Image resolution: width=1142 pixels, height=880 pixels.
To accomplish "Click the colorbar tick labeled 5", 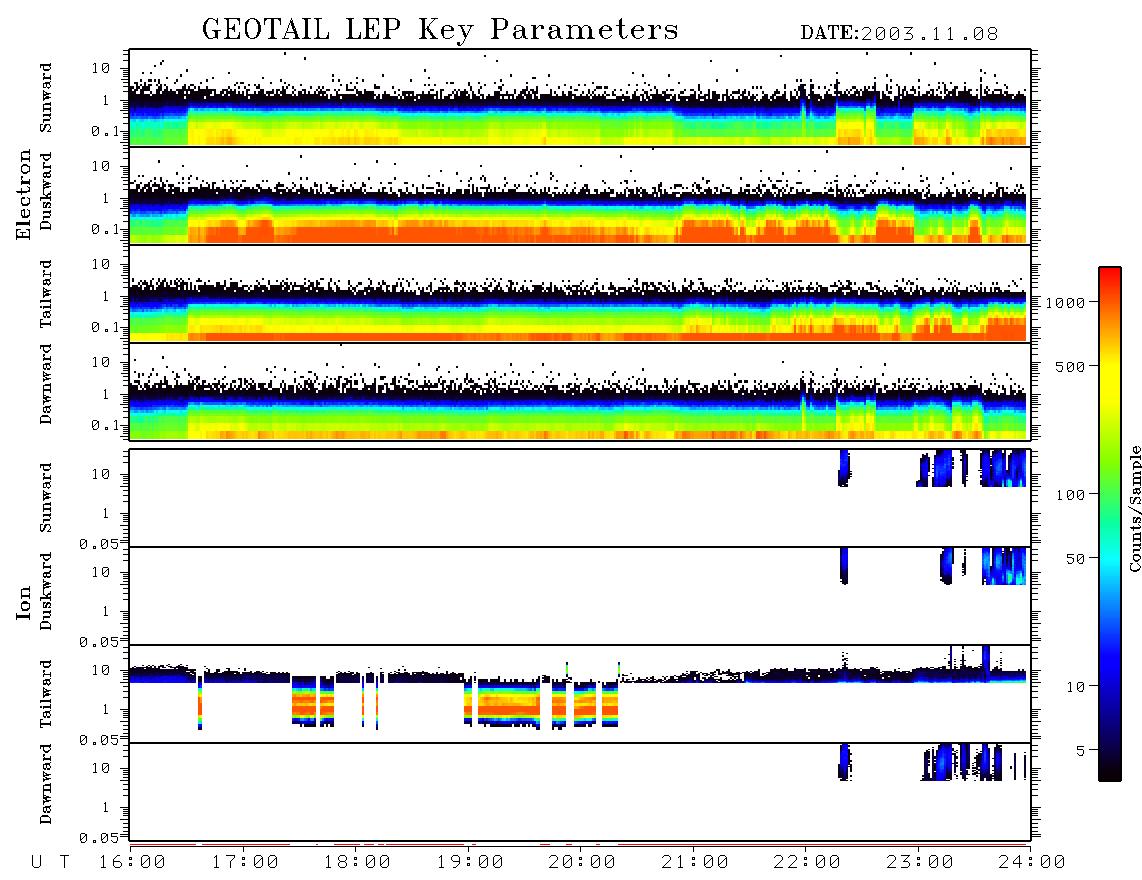I will coord(1081,751).
